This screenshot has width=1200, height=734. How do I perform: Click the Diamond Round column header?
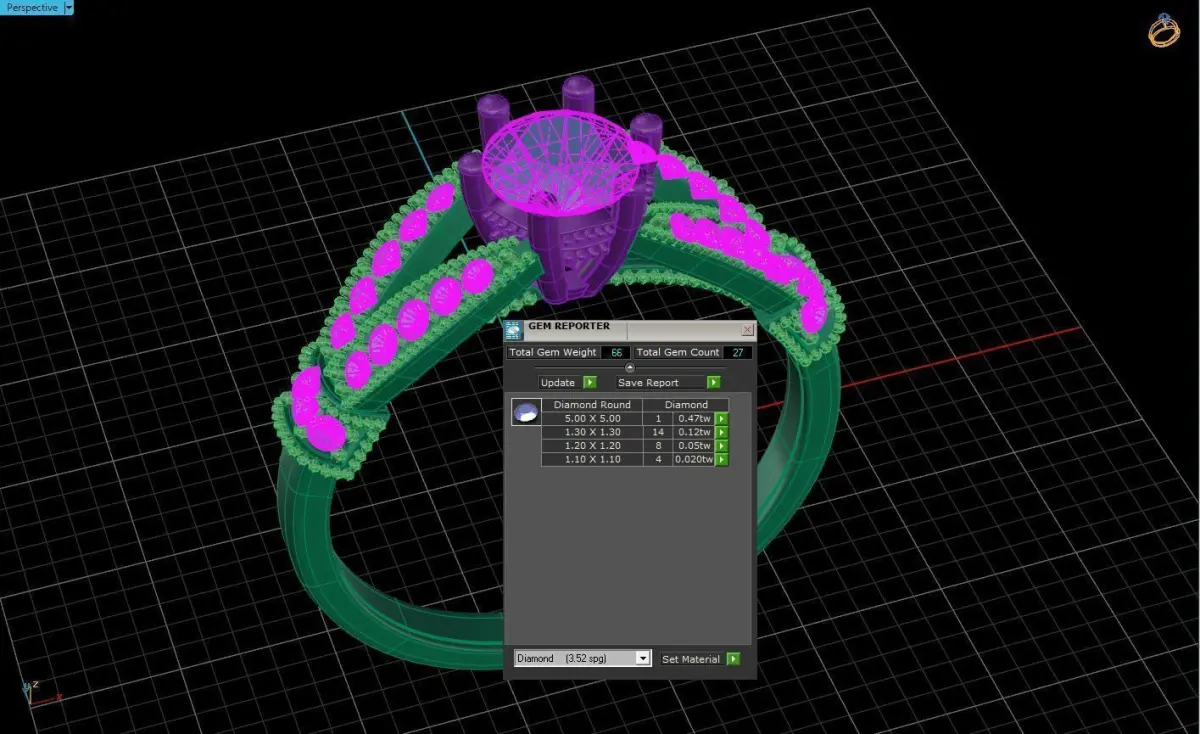592,405
